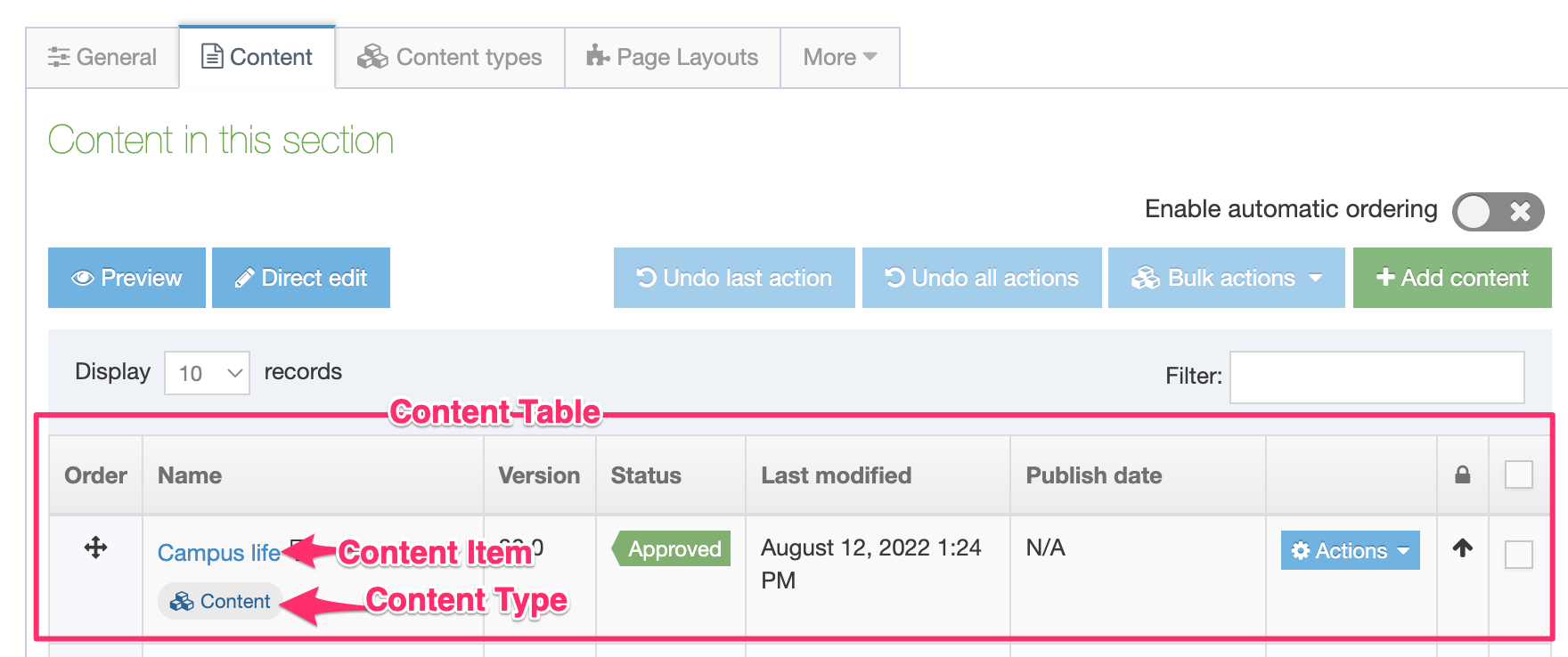Click the eye icon on Preview
1568x657 pixels.
[x=83, y=279]
